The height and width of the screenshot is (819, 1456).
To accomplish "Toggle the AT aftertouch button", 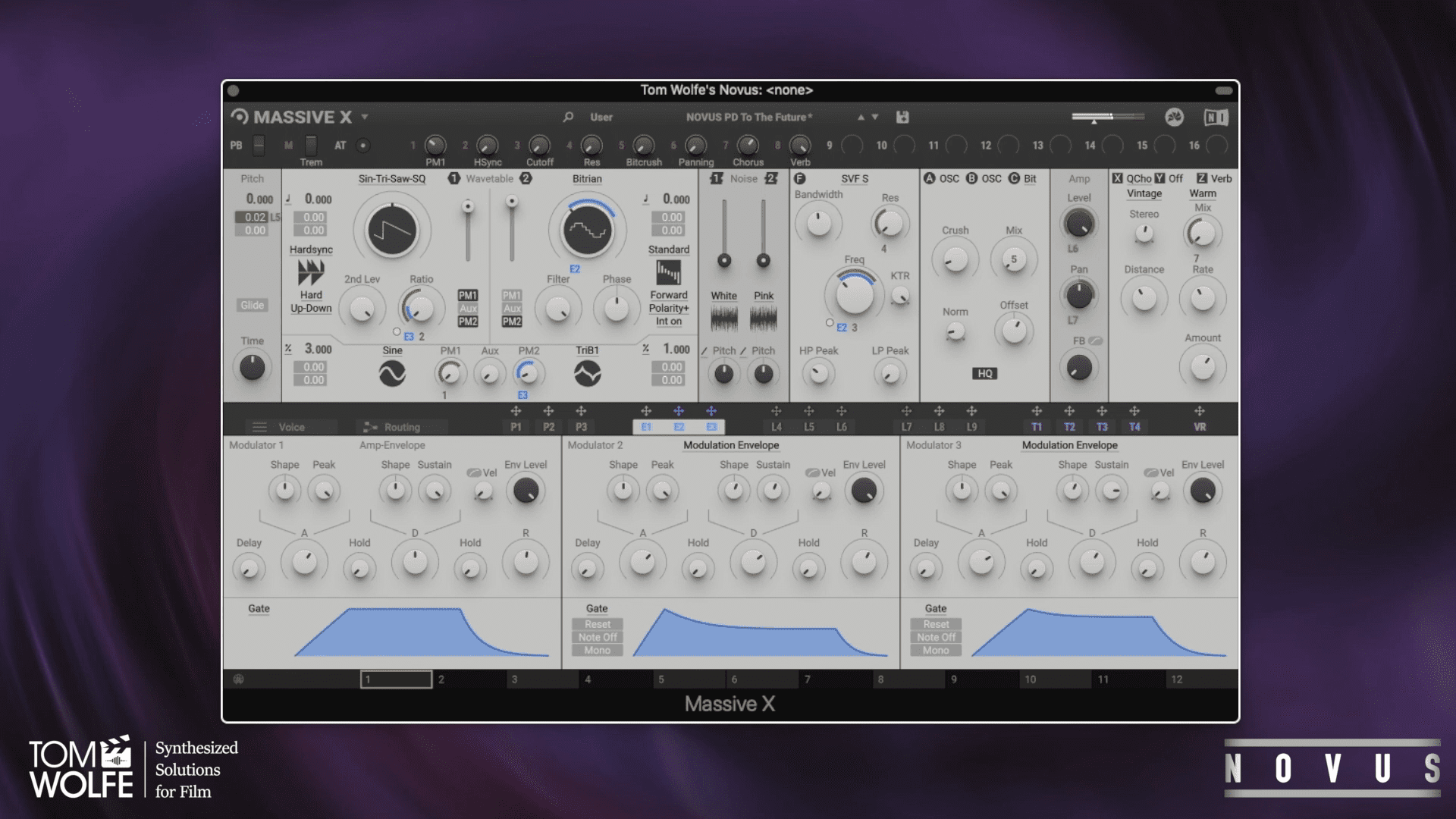I will tap(362, 146).
